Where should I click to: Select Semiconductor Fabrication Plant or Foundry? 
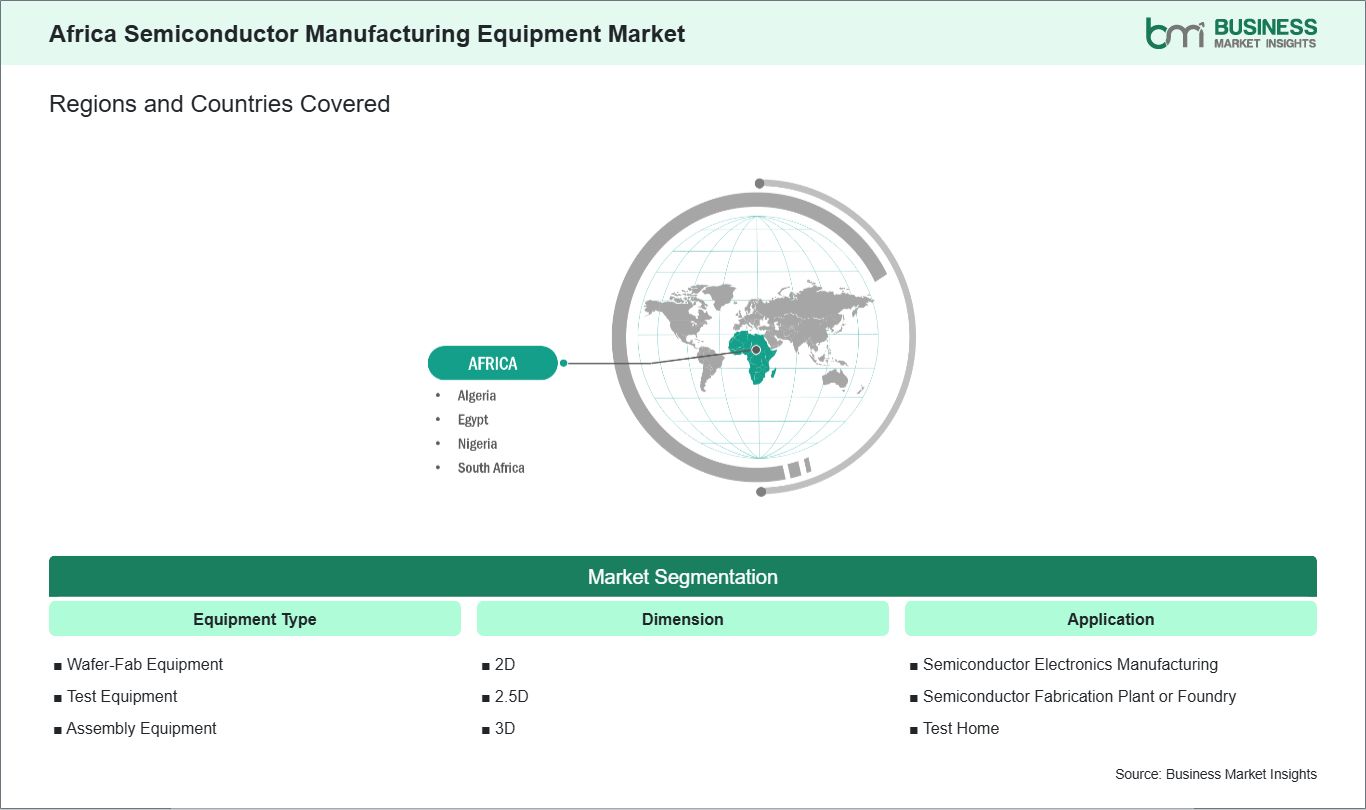(x=1078, y=696)
